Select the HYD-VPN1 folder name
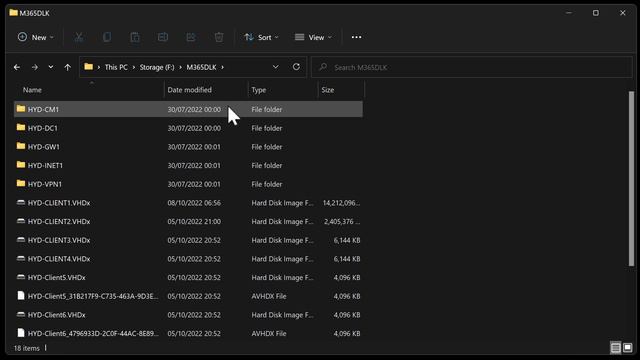The height and width of the screenshot is (360, 640). tap(45, 184)
